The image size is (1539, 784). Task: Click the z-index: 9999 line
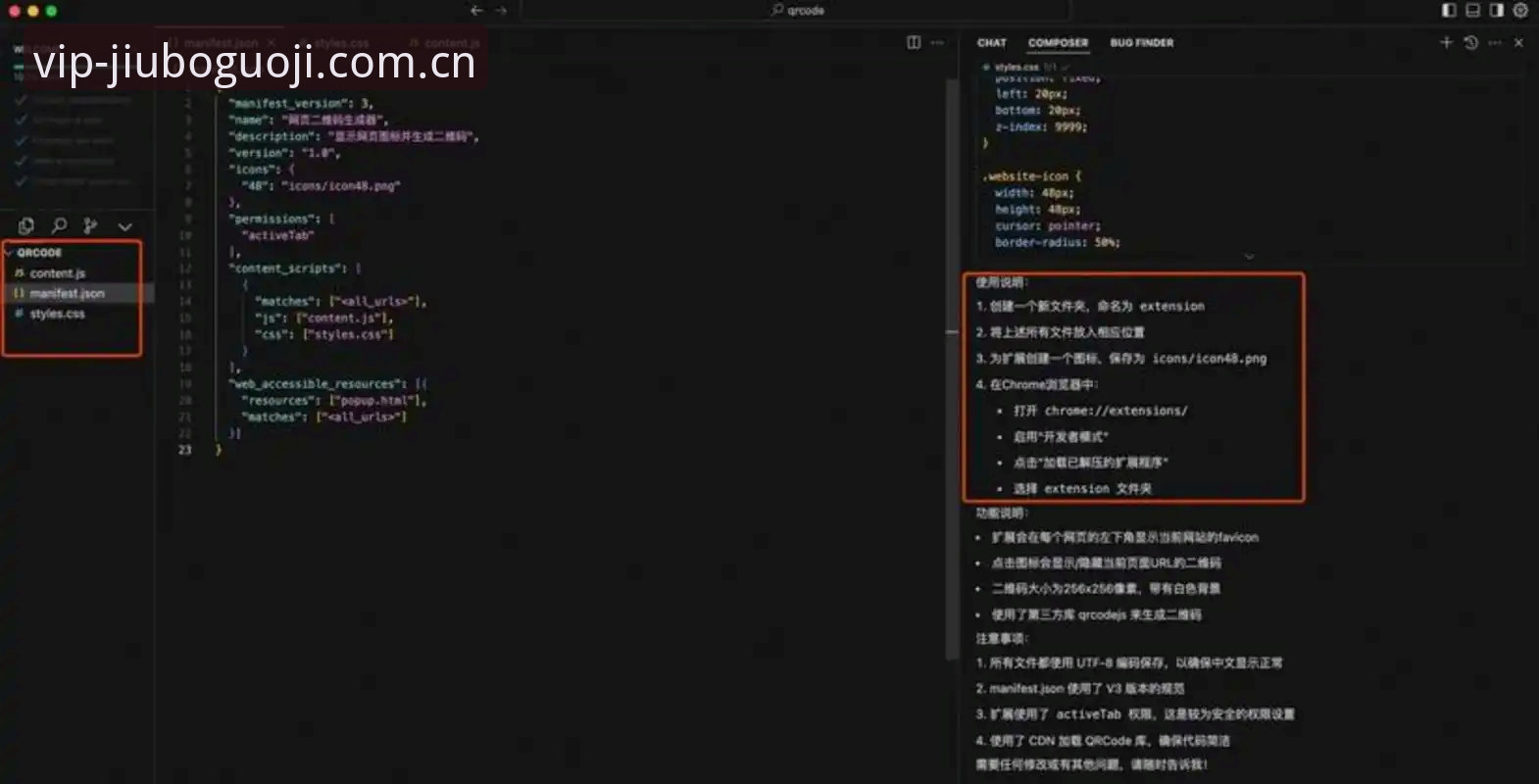coord(1041,126)
